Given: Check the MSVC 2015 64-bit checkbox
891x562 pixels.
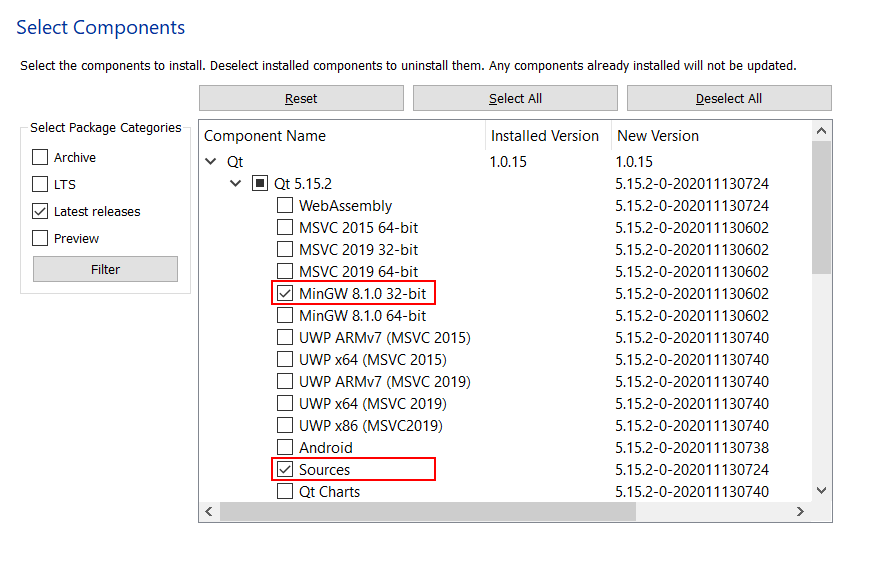Looking at the screenshot, I should click(x=285, y=227).
